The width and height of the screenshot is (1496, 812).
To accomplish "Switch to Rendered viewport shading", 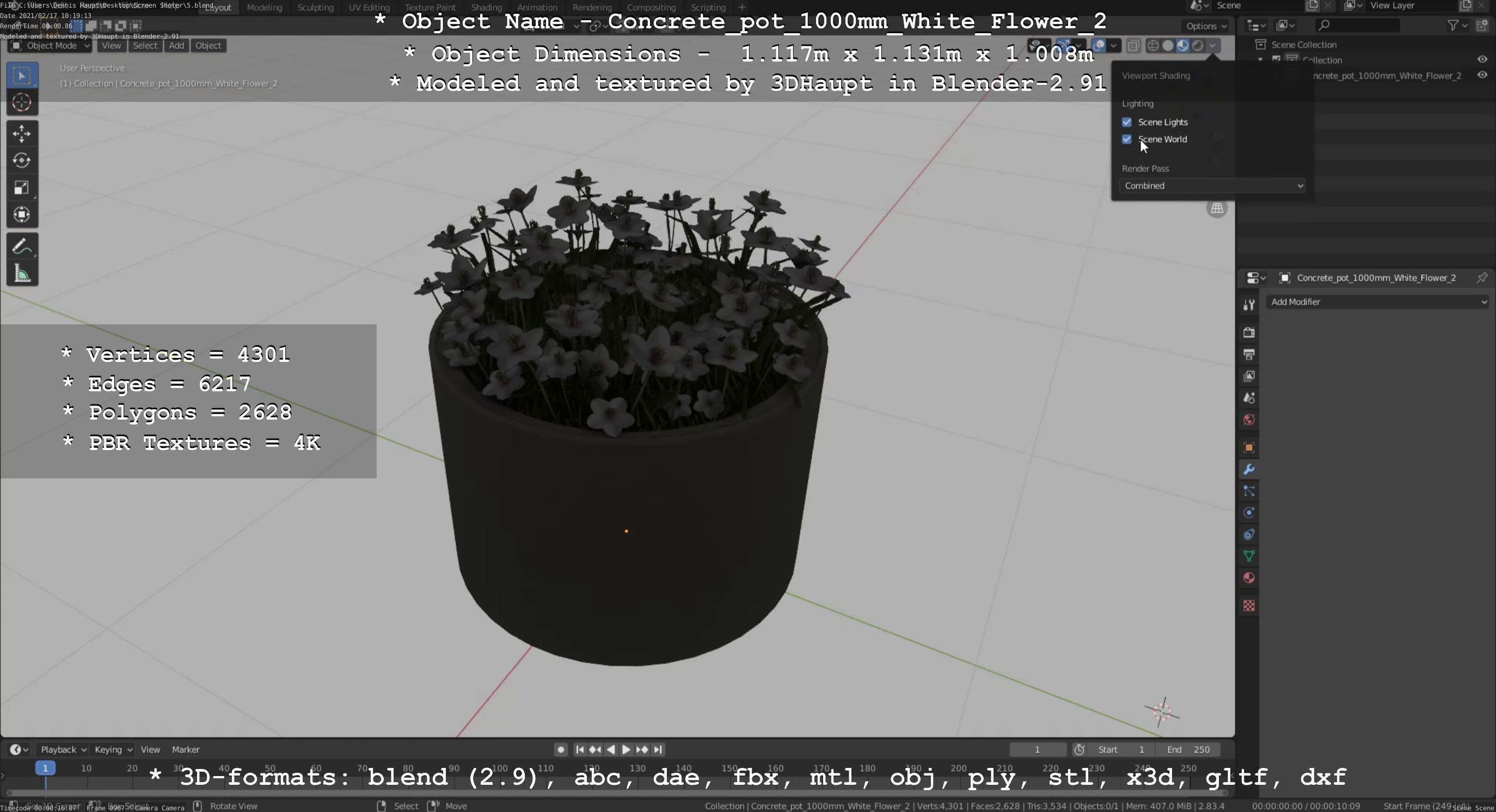I will point(1198,45).
